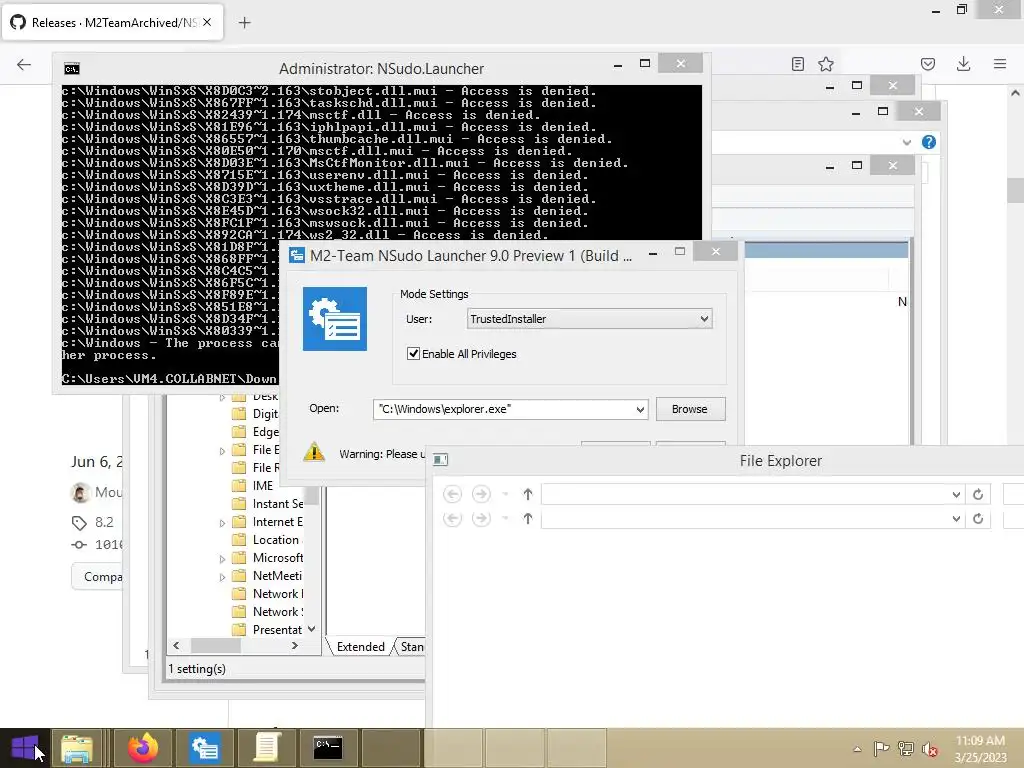The width and height of the screenshot is (1024, 768).
Task: Close the Releases browser tab
Action: pyautogui.click(x=207, y=22)
